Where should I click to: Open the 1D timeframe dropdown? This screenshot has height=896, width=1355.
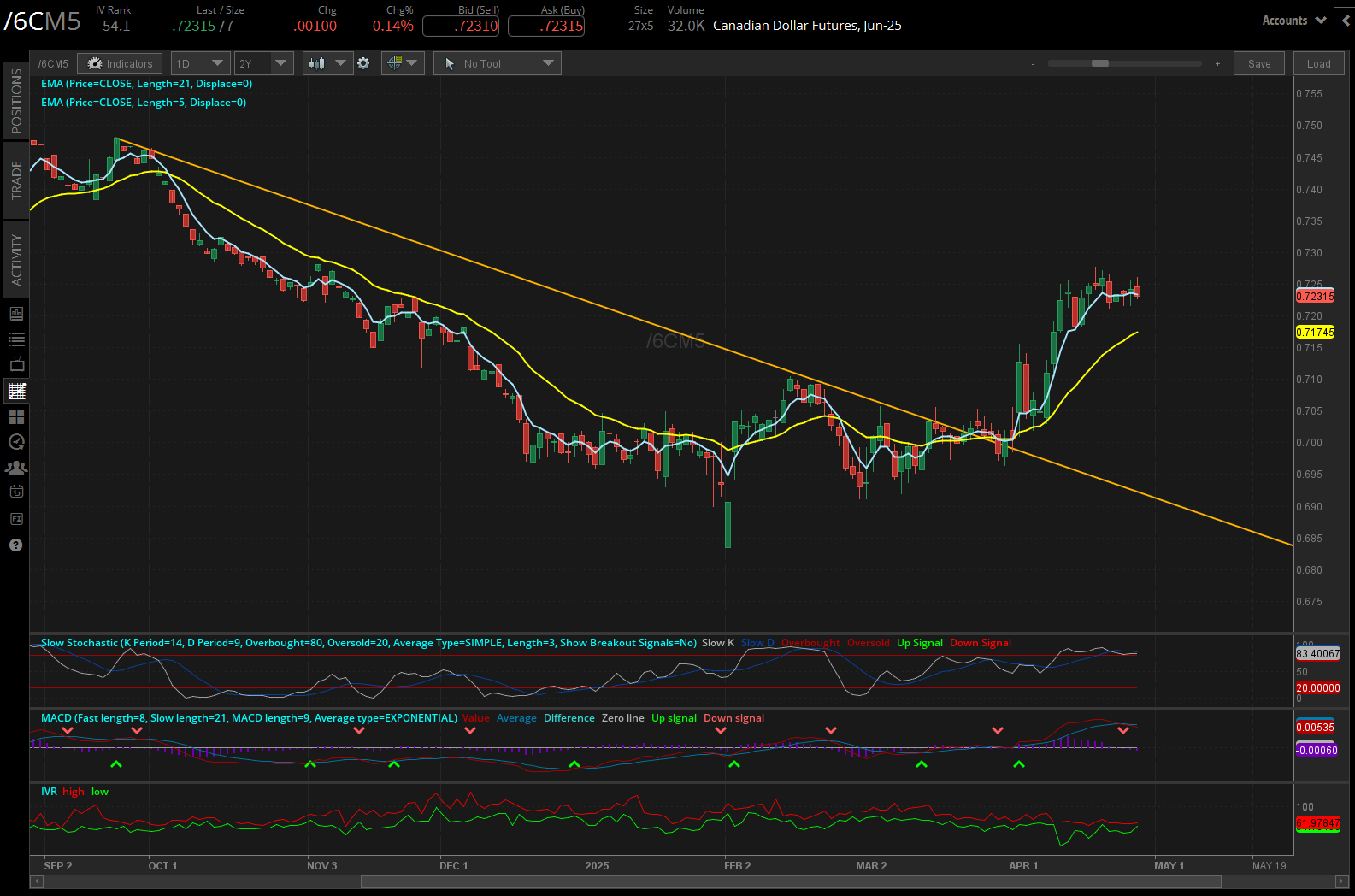pos(200,63)
